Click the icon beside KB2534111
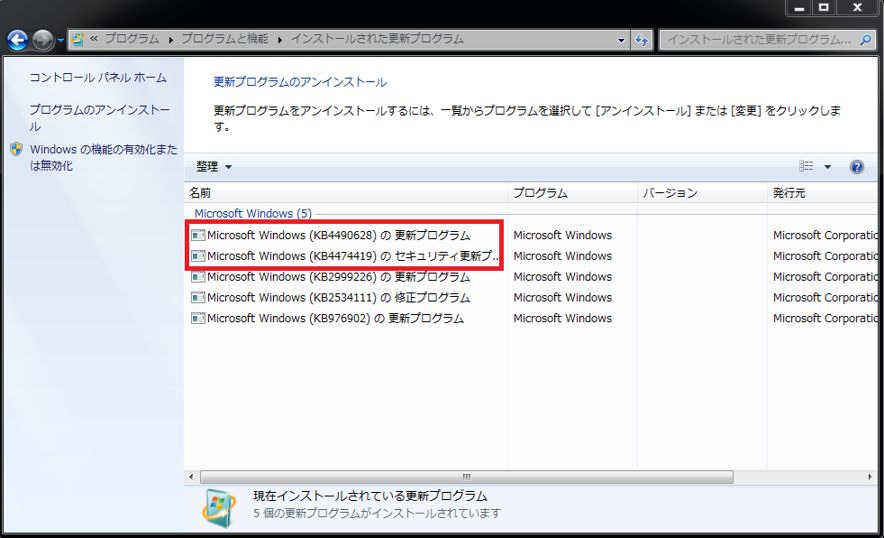 [198, 298]
